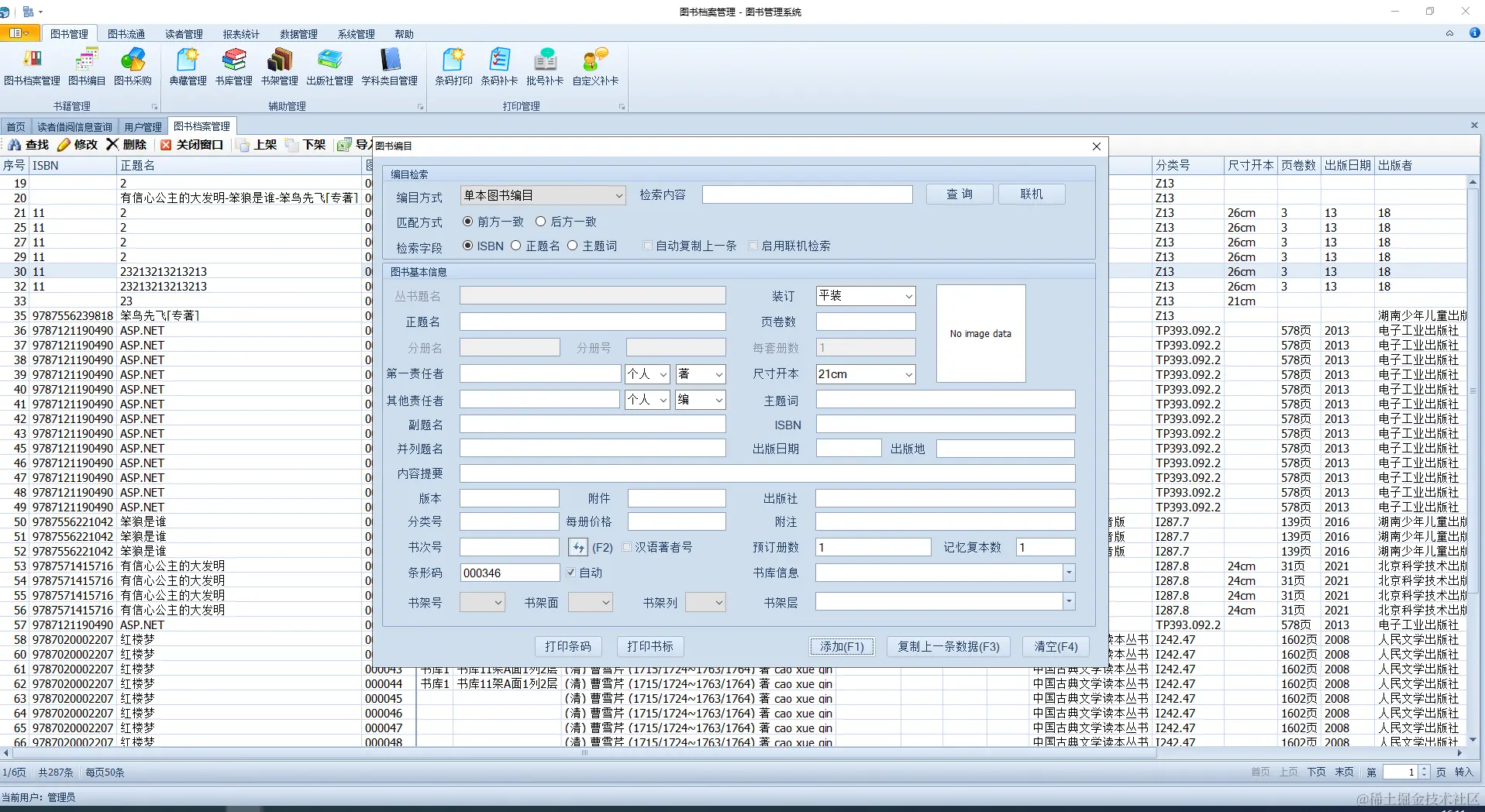Click the 自定义补卡 icon
Viewport: 1485px width, 812px height.
point(595,67)
